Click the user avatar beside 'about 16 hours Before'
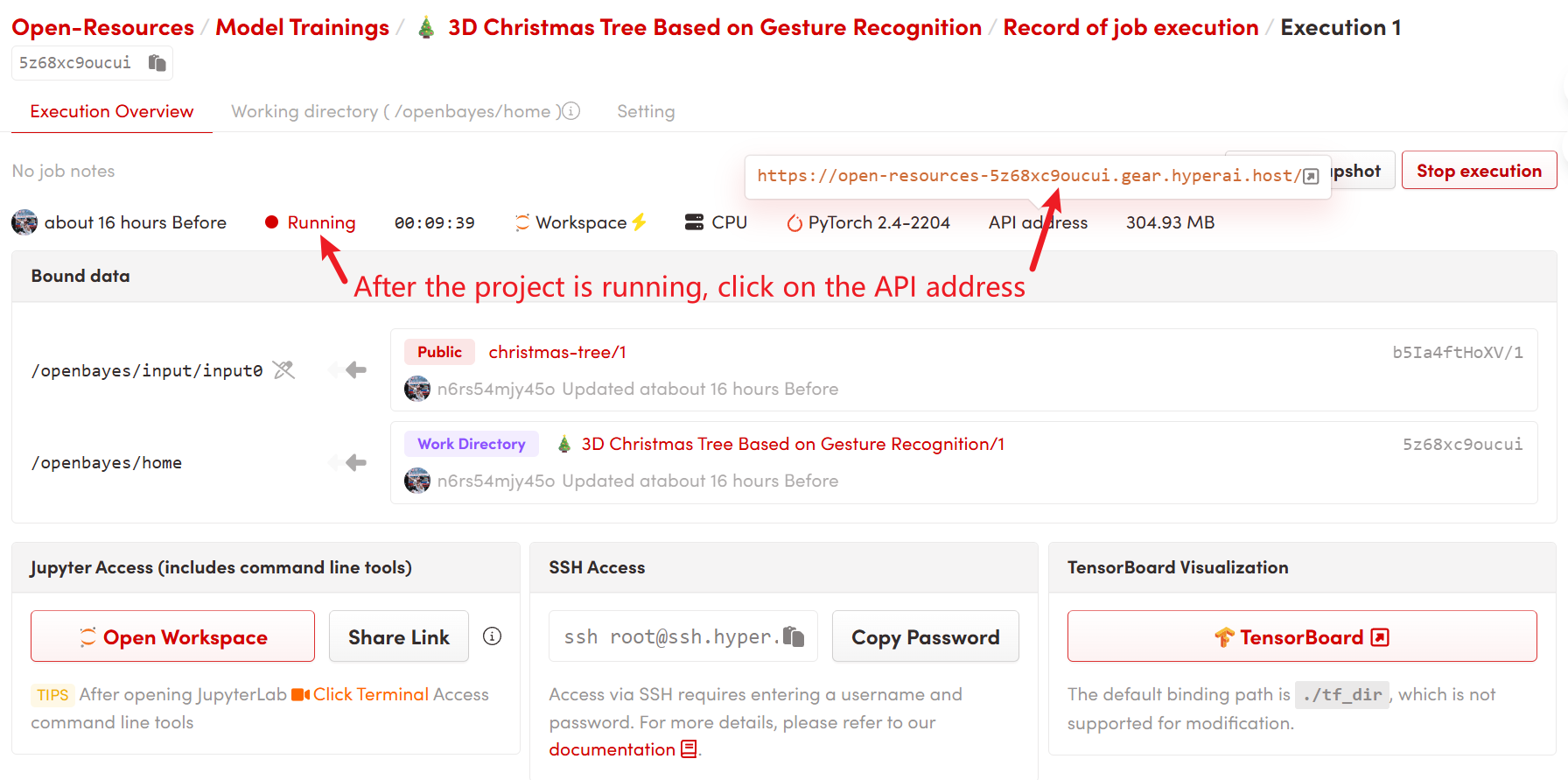The width and height of the screenshot is (1568, 780). (24, 222)
